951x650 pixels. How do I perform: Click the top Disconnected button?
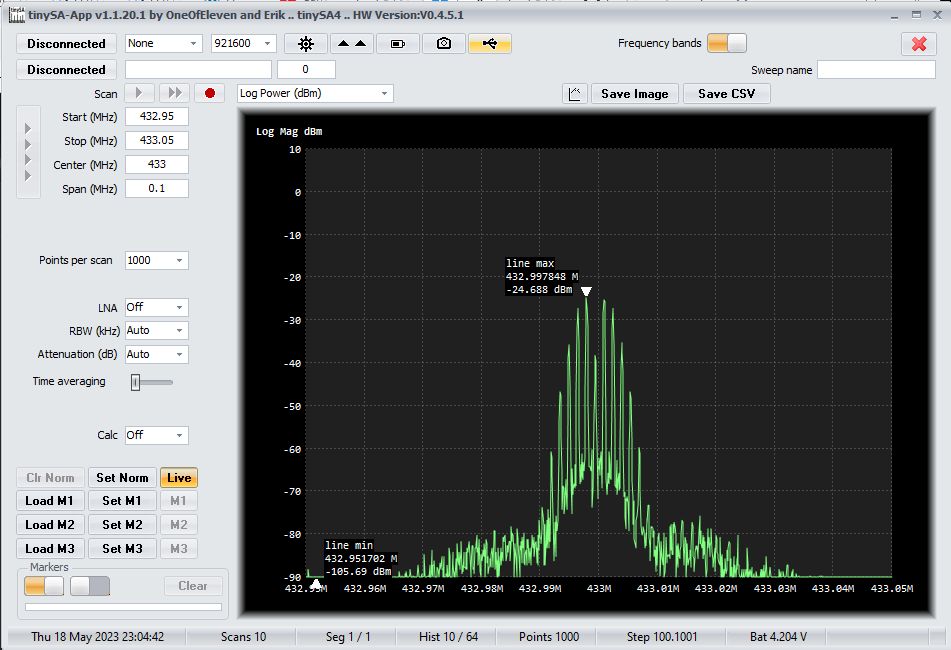(66, 44)
